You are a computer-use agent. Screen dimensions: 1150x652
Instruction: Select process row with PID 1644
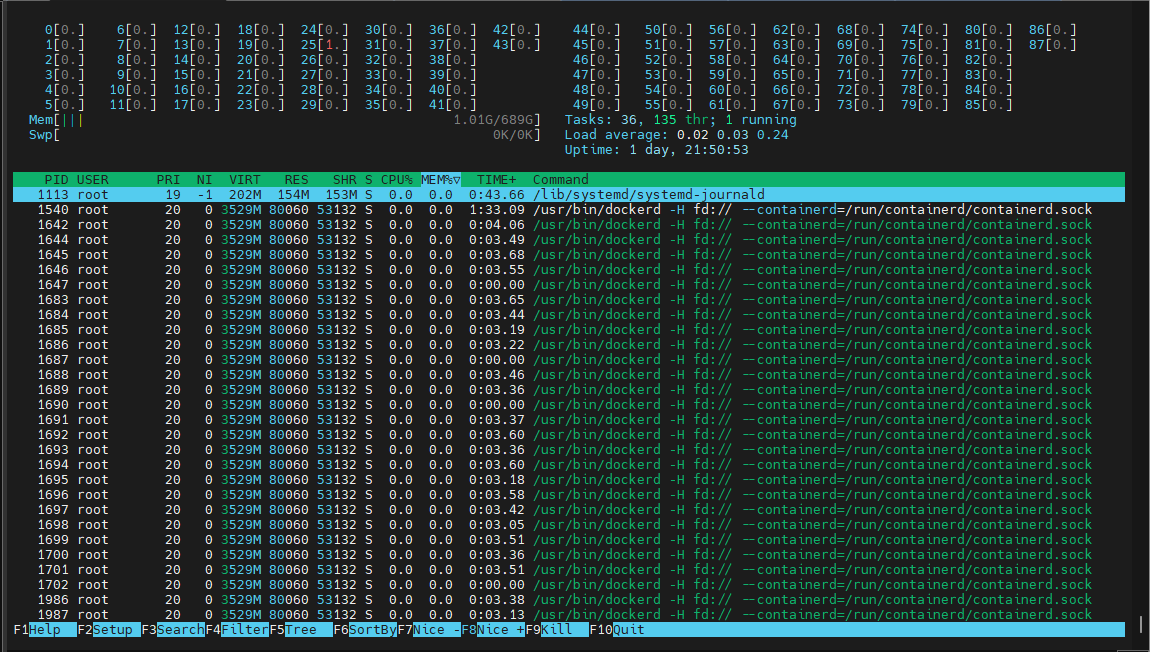click(568, 240)
